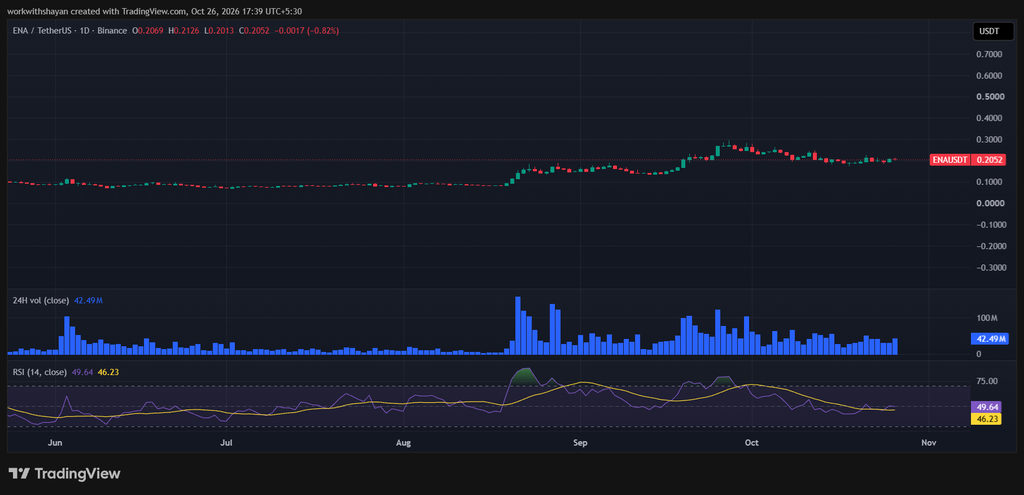Click the open value 'O0.2069' in the legend

tap(147, 31)
